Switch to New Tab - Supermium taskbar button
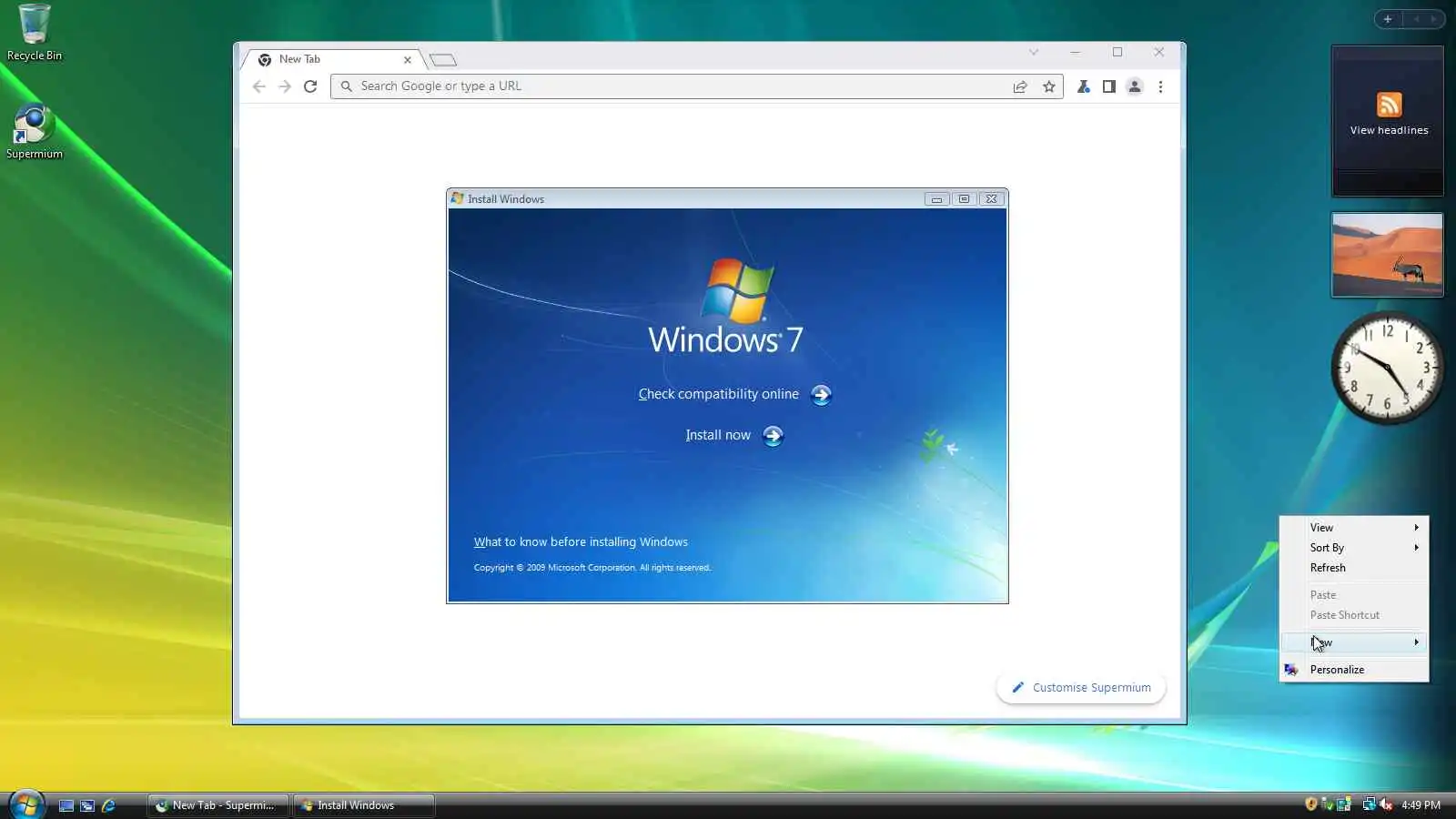This screenshot has height=819, width=1456. (x=218, y=805)
